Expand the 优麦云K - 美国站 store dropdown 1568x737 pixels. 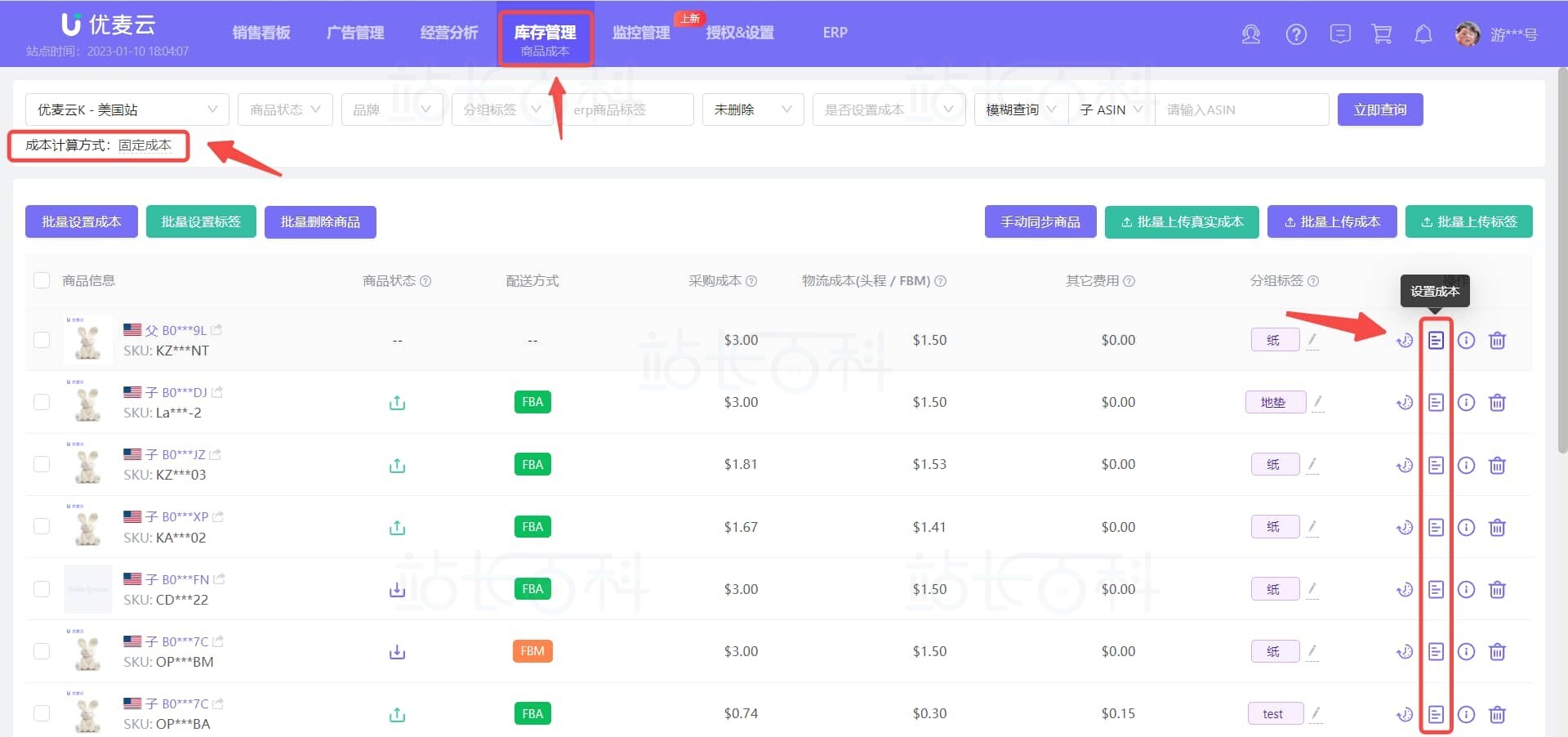127,109
